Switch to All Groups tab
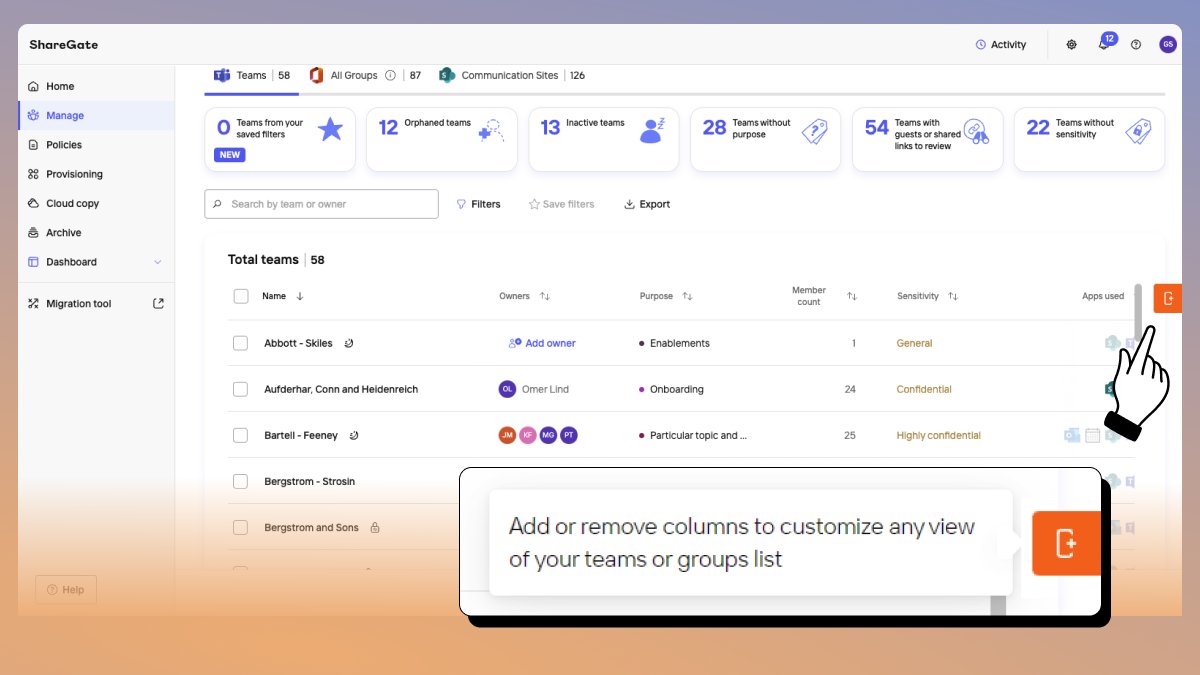The height and width of the screenshot is (675, 1200). click(x=365, y=75)
